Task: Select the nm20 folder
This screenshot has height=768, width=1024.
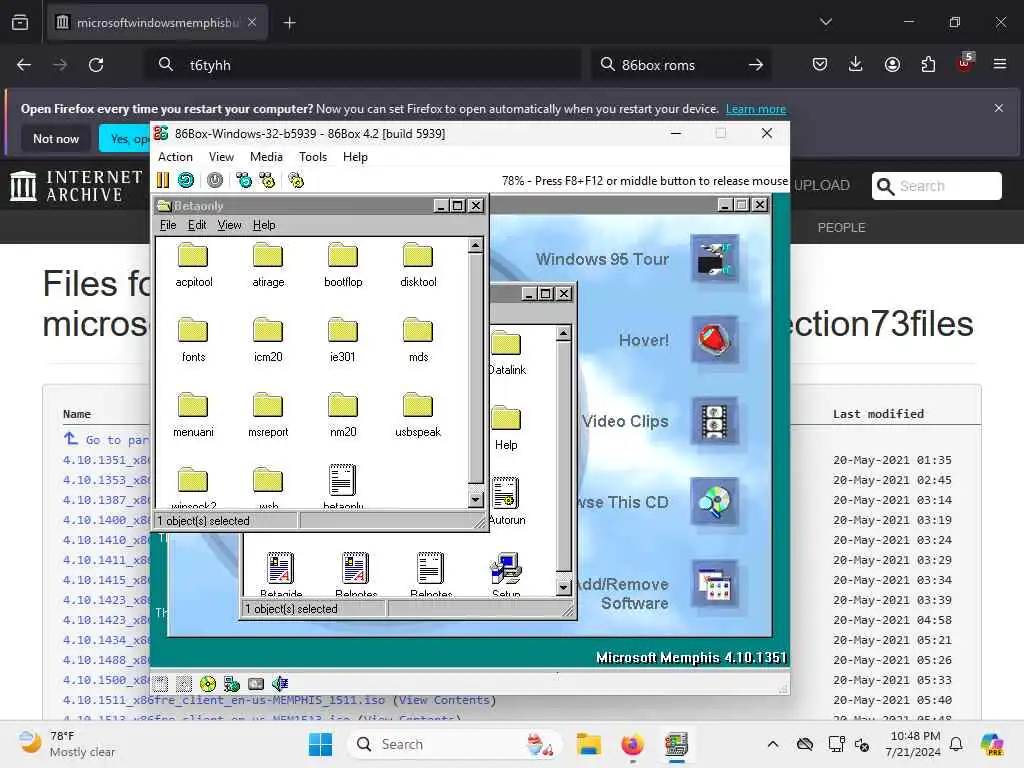Action: pyautogui.click(x=343, y=415)
